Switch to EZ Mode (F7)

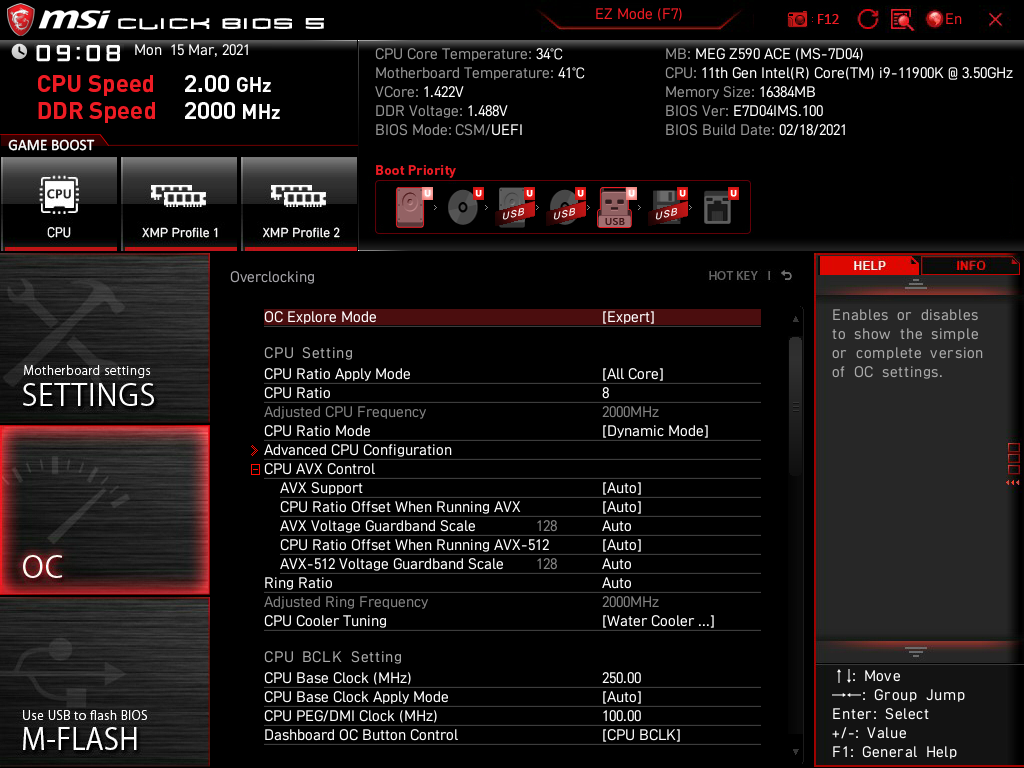tap(638, 14)
